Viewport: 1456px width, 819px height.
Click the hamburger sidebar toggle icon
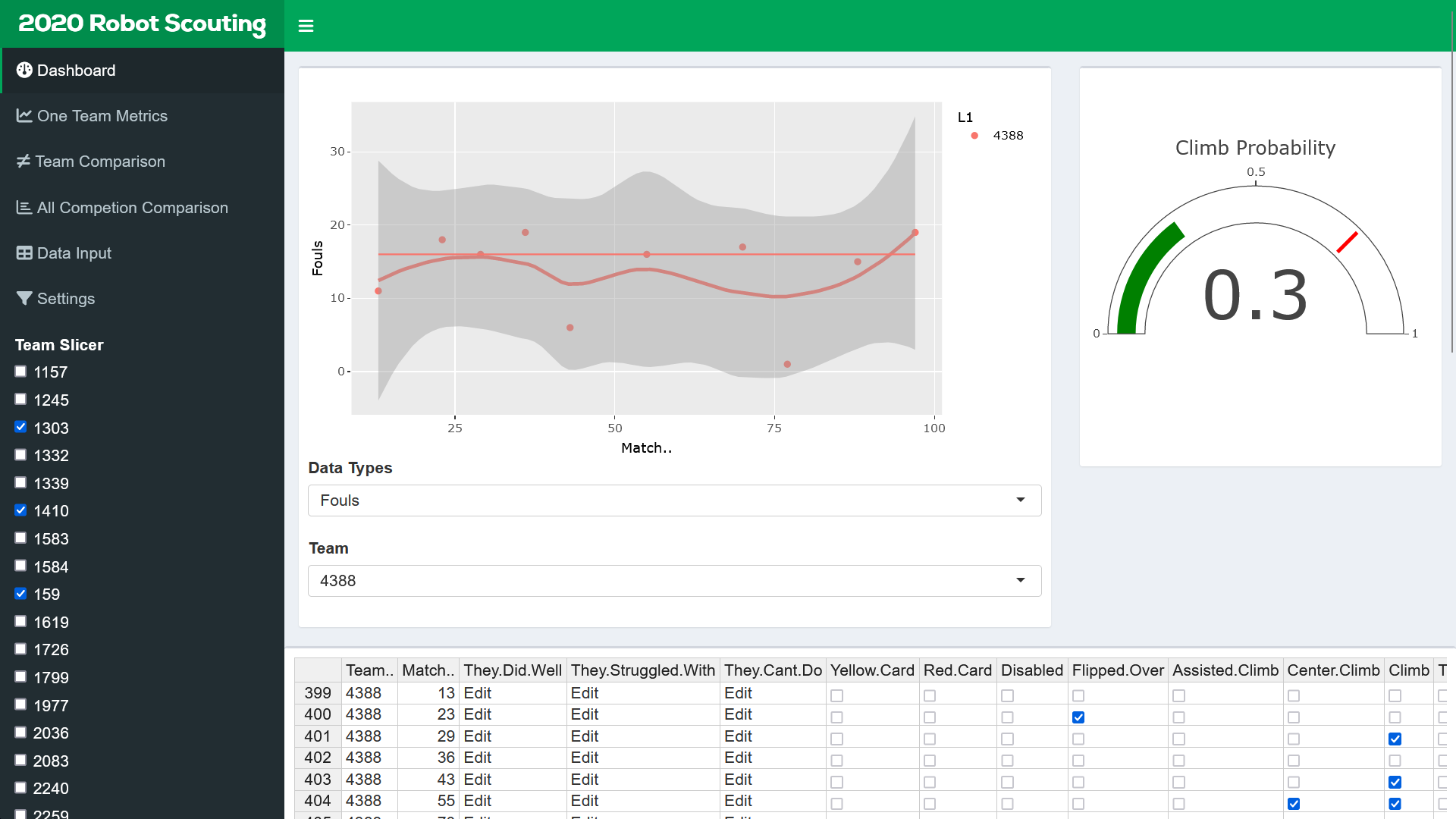tap(306, 26)
